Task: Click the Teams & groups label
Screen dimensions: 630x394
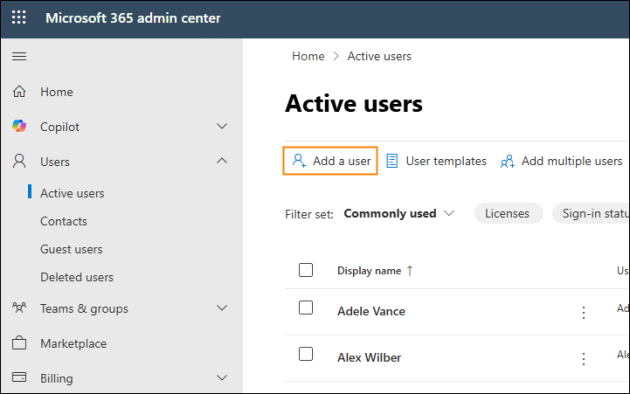Action: tap(84, 309)
